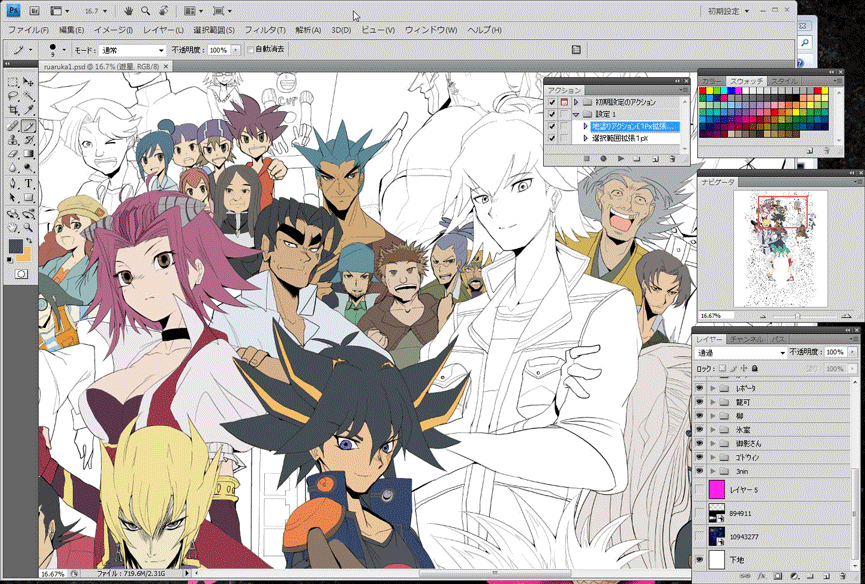Hide the 下地 layer via eye icon
This screenshot has height=584, width=865.
[700, 561]
